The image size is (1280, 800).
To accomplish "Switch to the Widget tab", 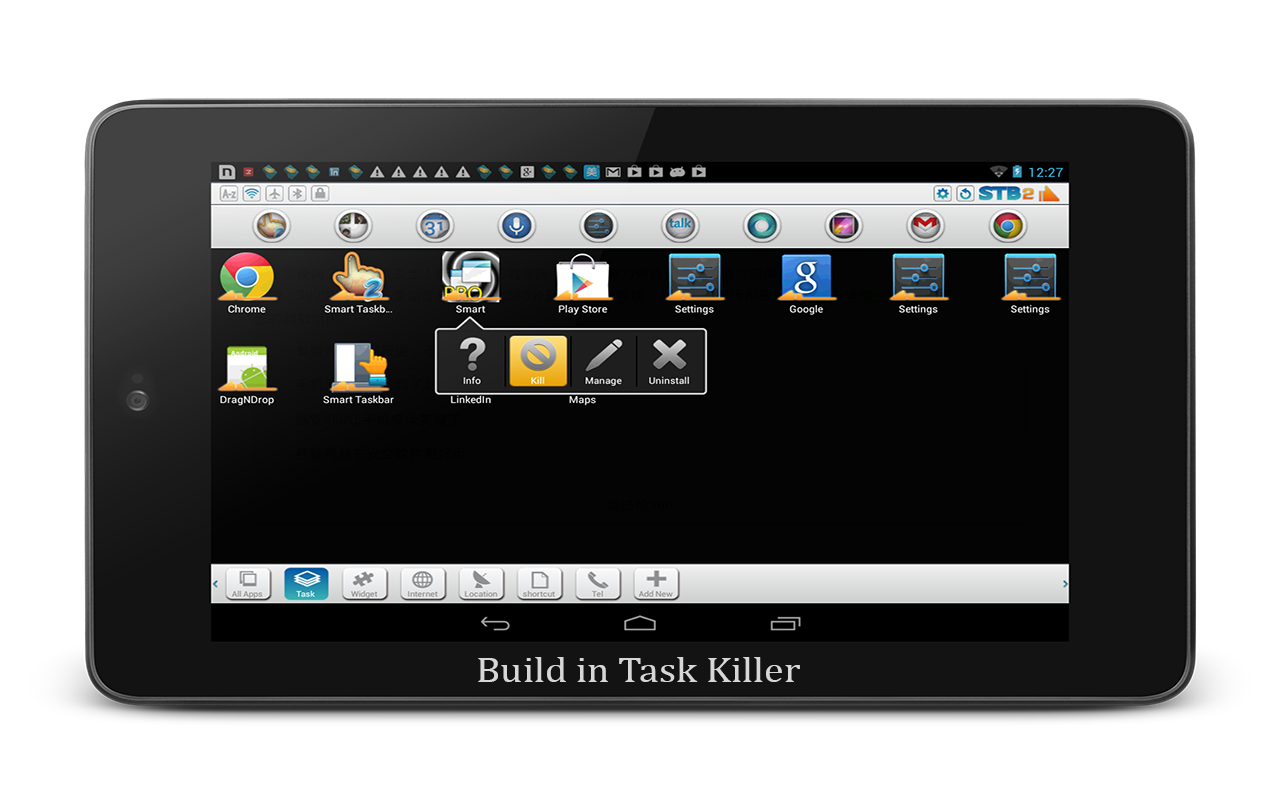I will pyautogui.click(x=364, y=584).
